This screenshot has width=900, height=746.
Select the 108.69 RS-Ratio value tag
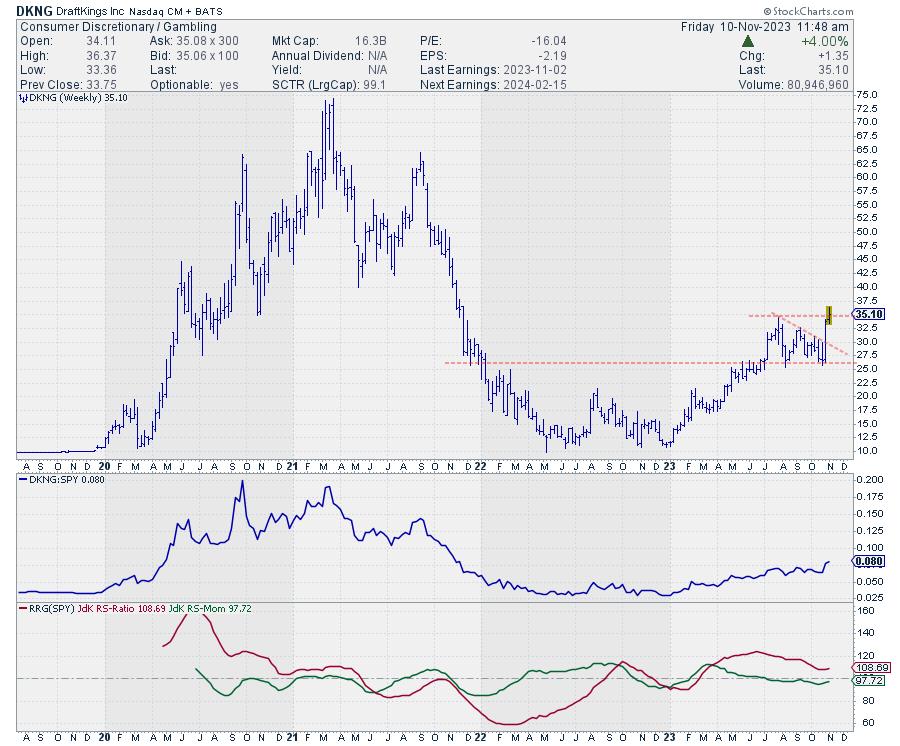[868, 667]
